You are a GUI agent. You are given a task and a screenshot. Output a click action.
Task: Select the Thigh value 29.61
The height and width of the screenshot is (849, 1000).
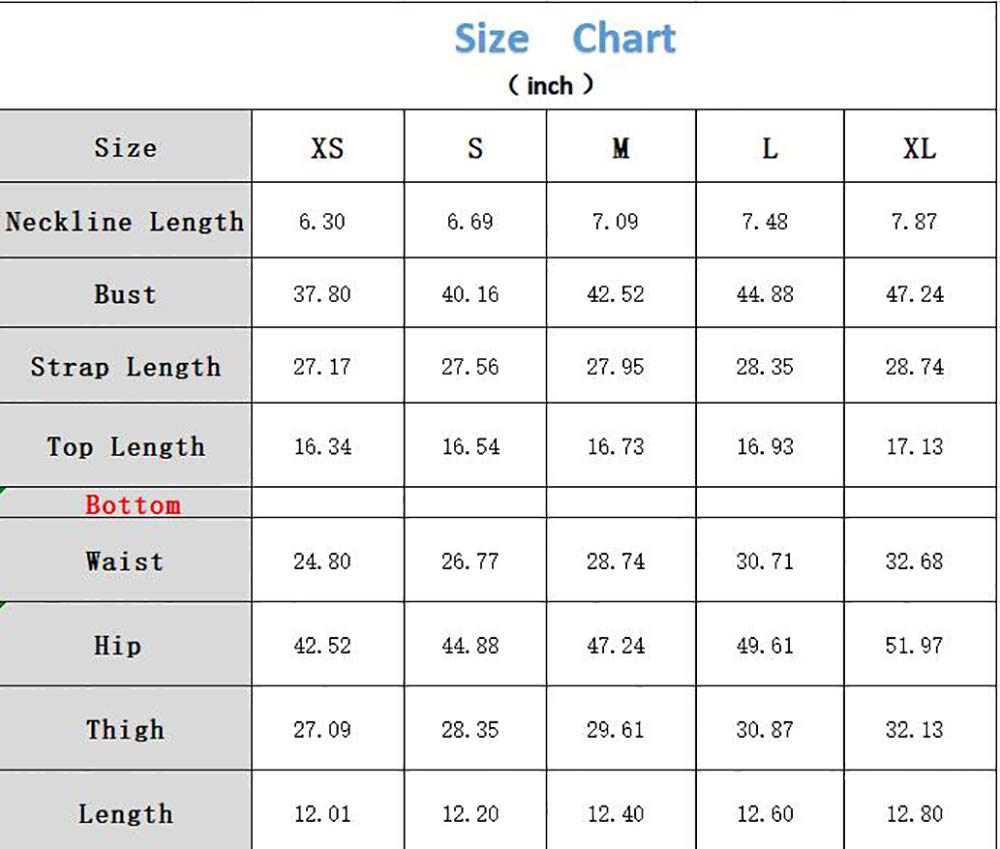tap(615, 730)
